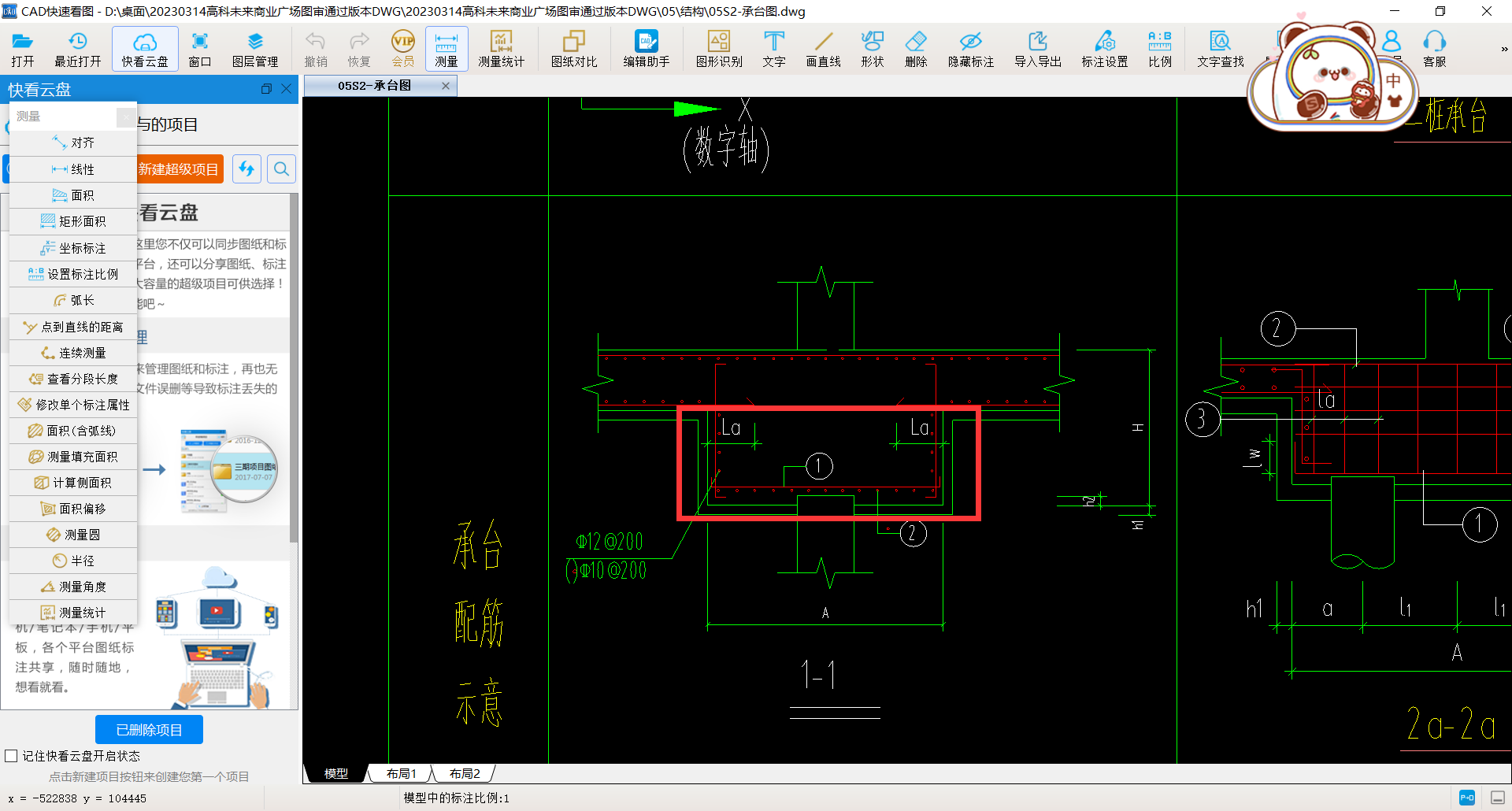Choose 连续测量 menu item
Image resolution: width=1512 pixels, height=811 pixels.
[x=73, y=353]
